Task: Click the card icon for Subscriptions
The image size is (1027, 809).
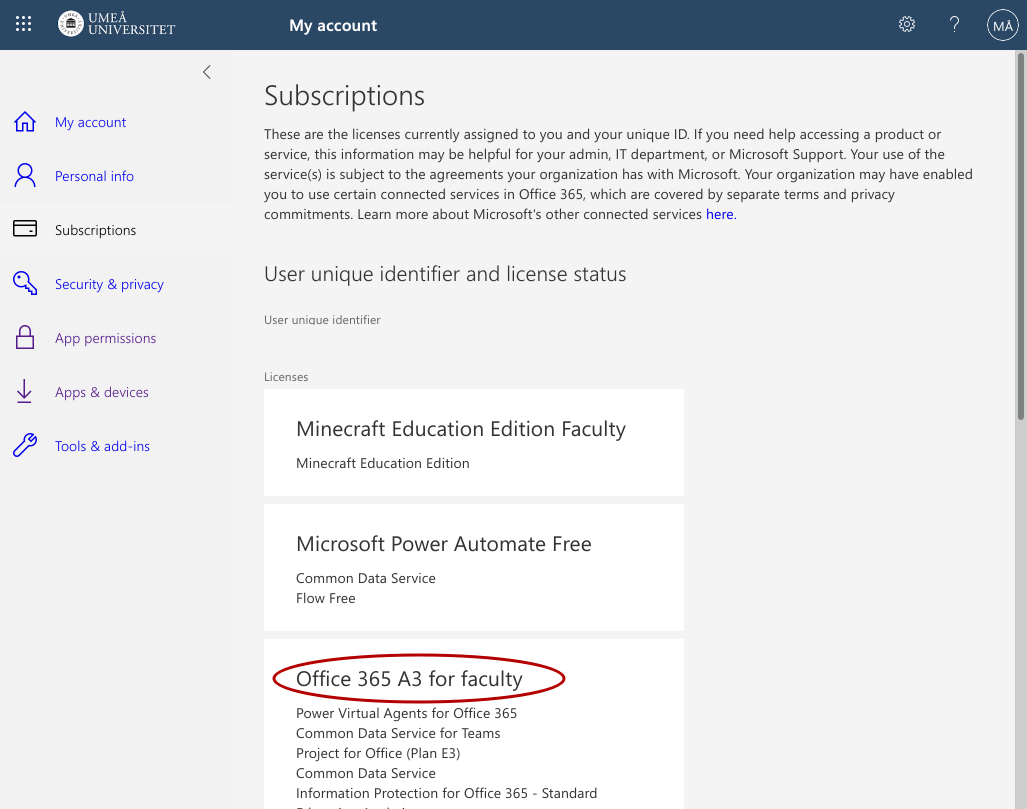Action: point(25,229)
